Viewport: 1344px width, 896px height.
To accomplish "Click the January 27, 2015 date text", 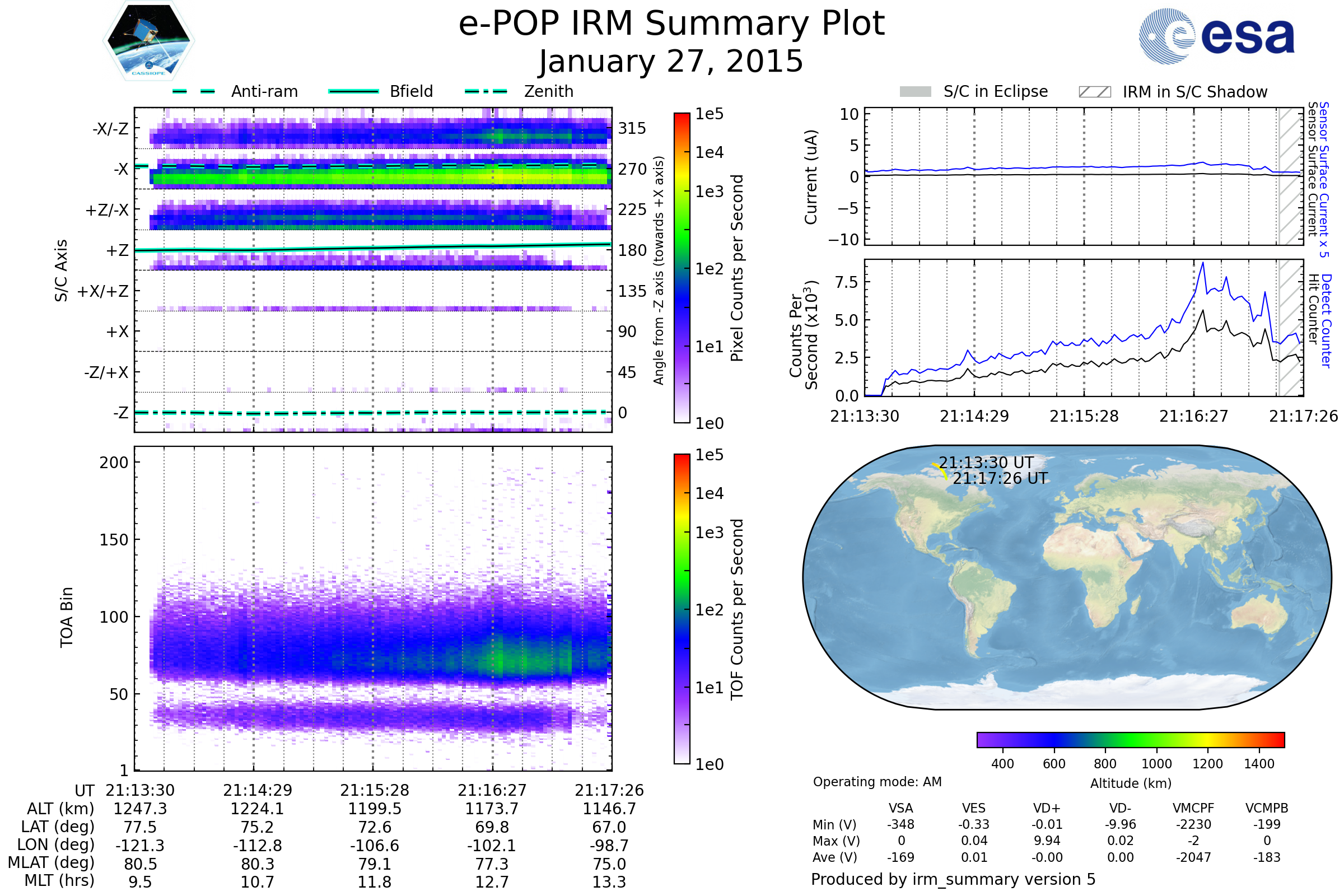I will pyautogui.click(x=671, y=61).
